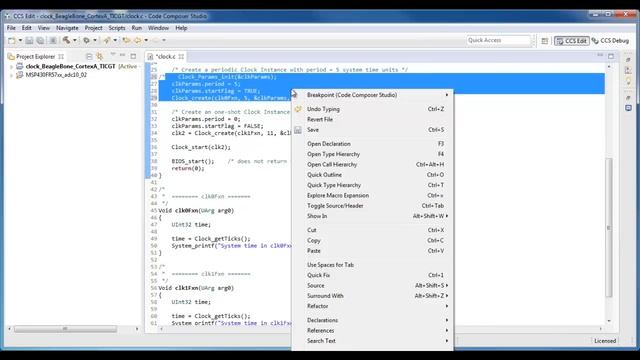Expand clock_BeagleBone_CortexA_TICGT project
The image size is (640, 360).
pyautogui.click(x=11, y=66)
